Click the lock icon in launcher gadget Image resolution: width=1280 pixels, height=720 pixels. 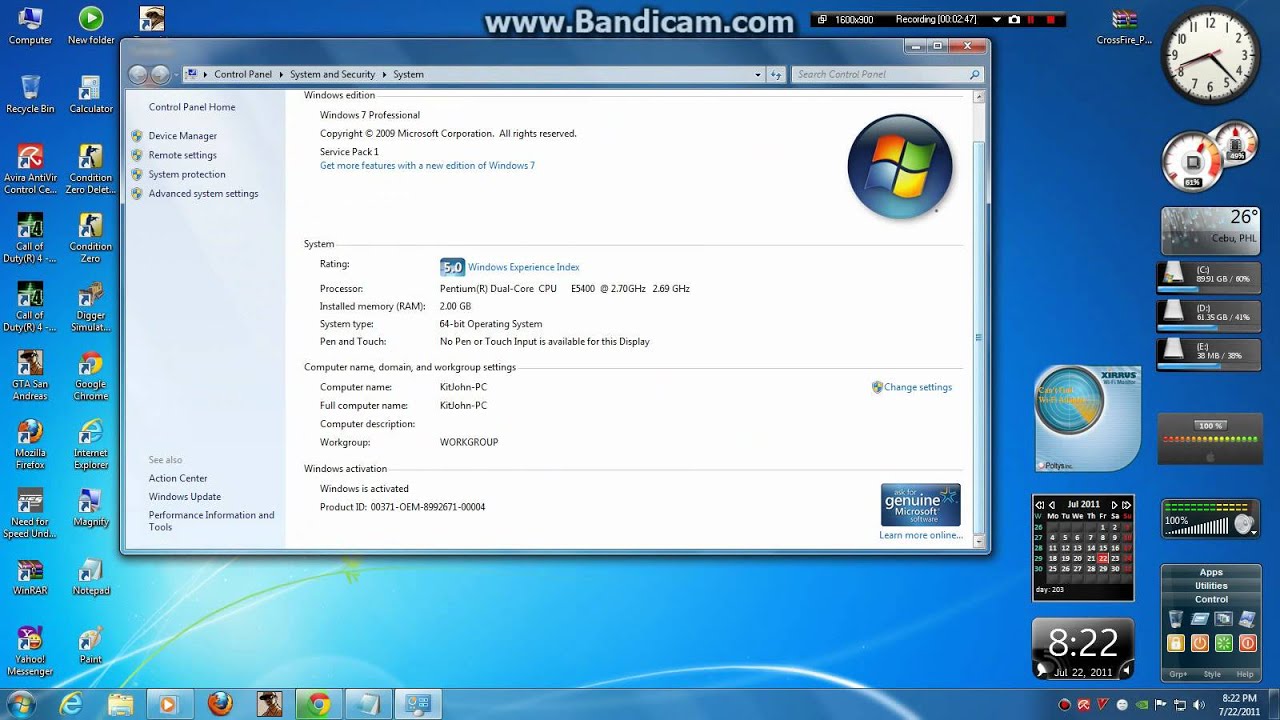[1176, 643]
